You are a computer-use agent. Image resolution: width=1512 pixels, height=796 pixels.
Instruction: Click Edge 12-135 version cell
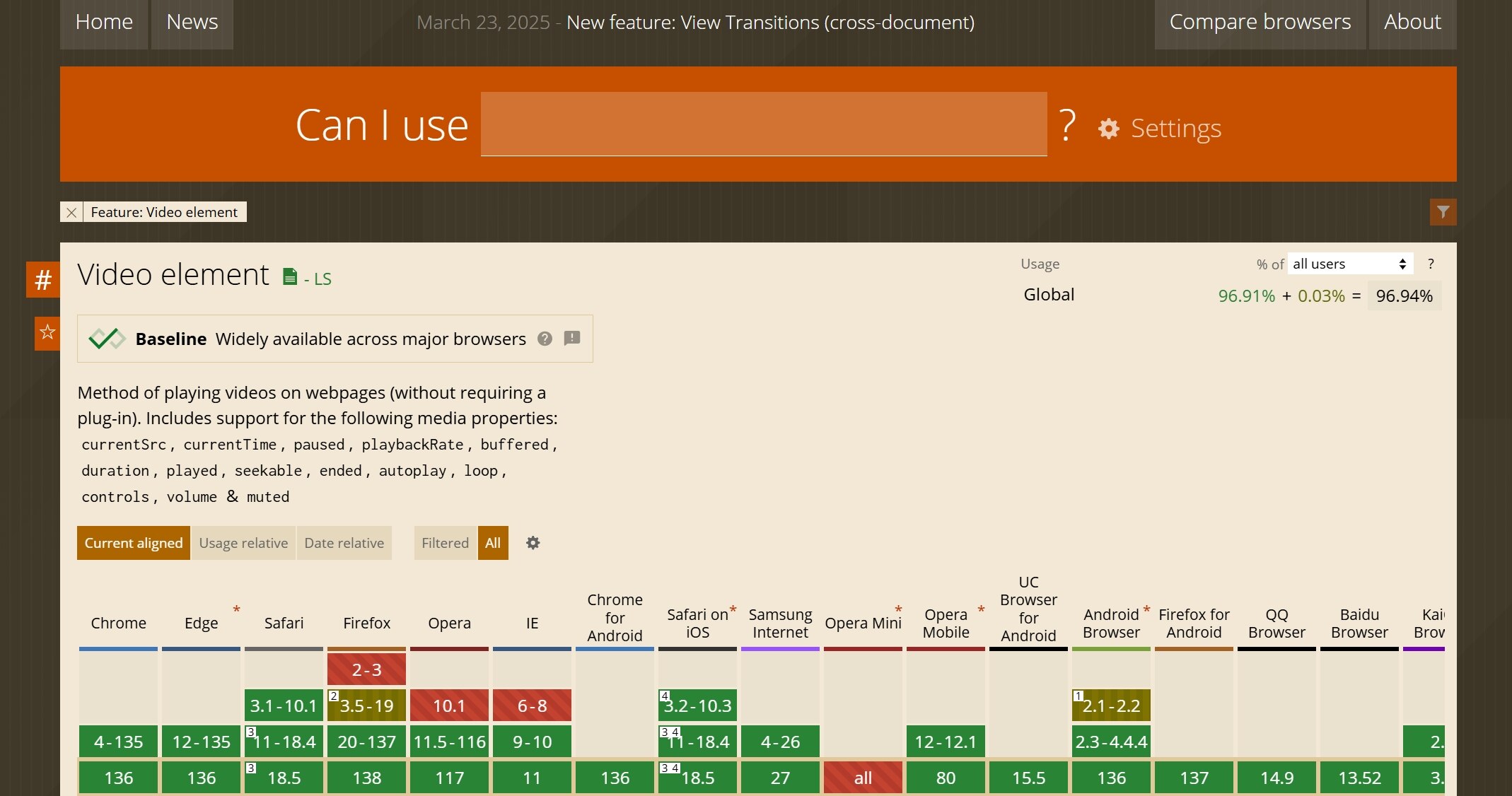point(202,742)
